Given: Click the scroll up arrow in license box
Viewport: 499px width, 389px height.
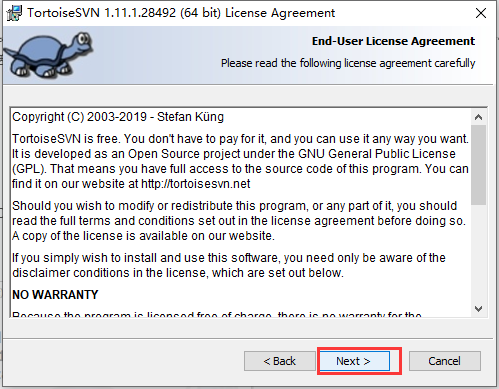Looking at the screenshot, I should (x=478, y=117).
